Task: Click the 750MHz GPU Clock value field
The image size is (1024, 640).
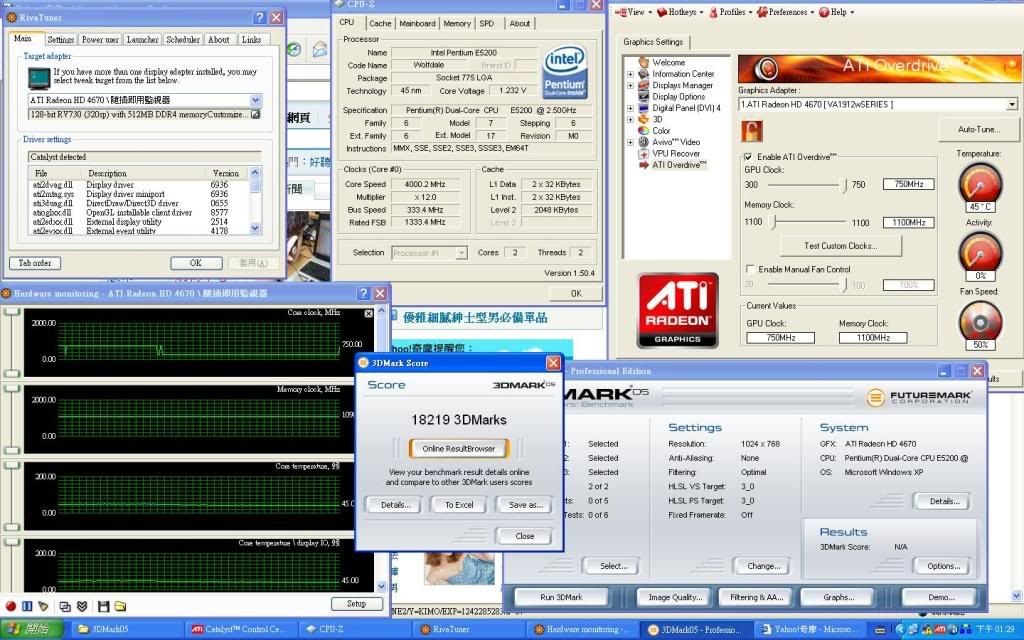Action: pos(908,184)
